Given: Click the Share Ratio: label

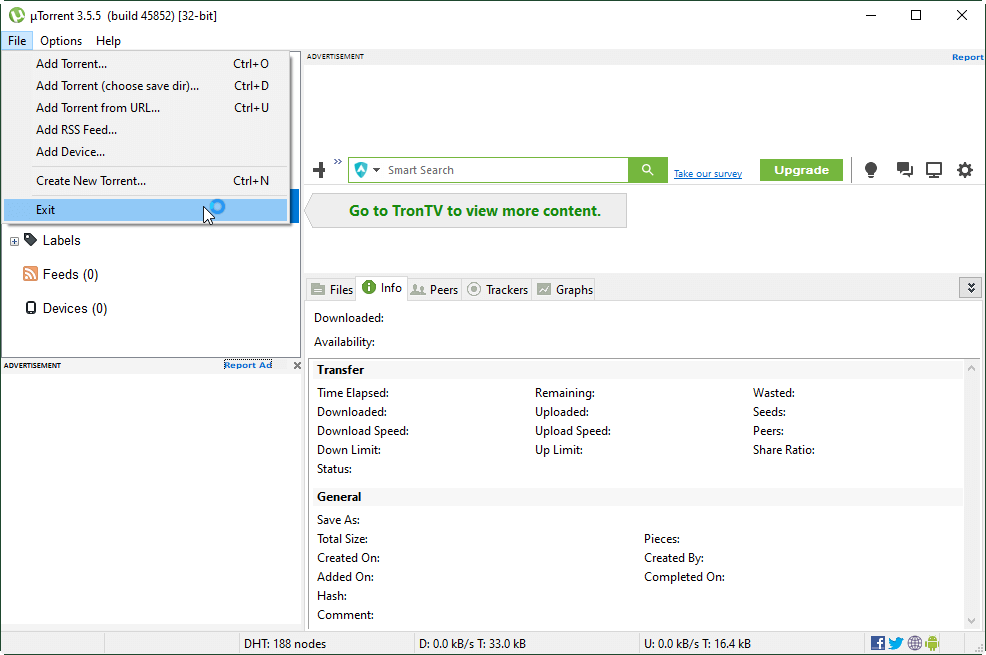Looking at the screenshot, I should (x=784, y=450).
